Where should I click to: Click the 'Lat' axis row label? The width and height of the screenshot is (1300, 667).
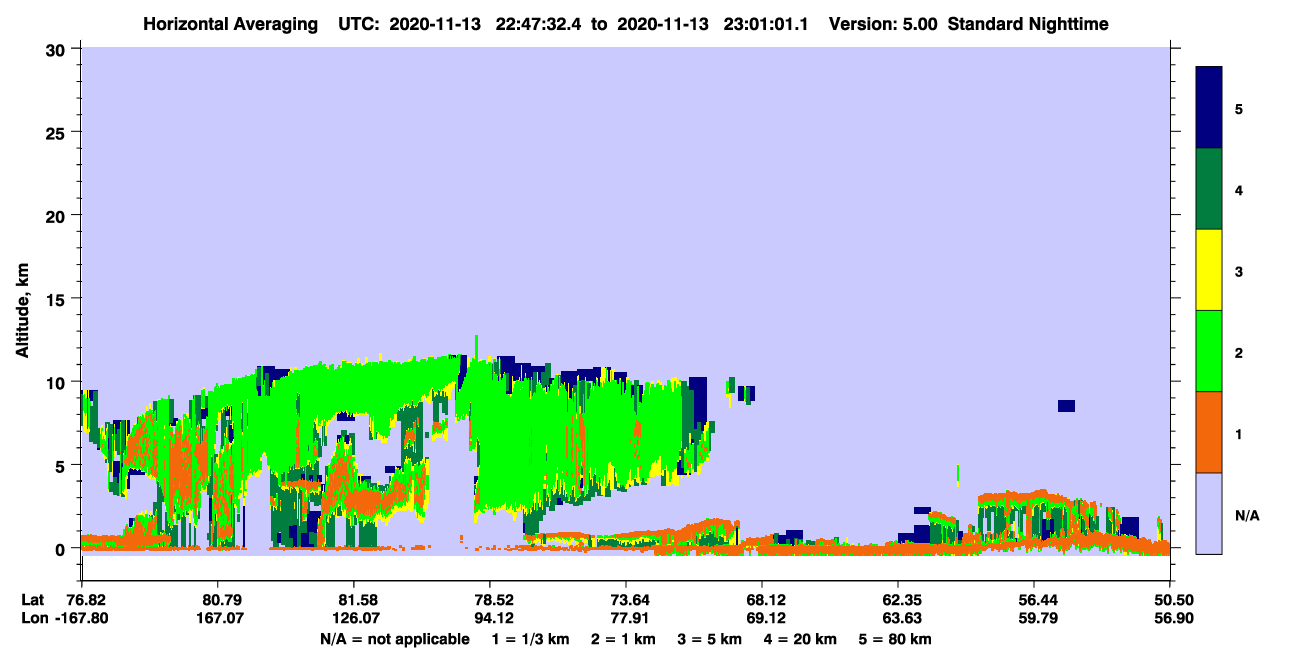(33, 600)
